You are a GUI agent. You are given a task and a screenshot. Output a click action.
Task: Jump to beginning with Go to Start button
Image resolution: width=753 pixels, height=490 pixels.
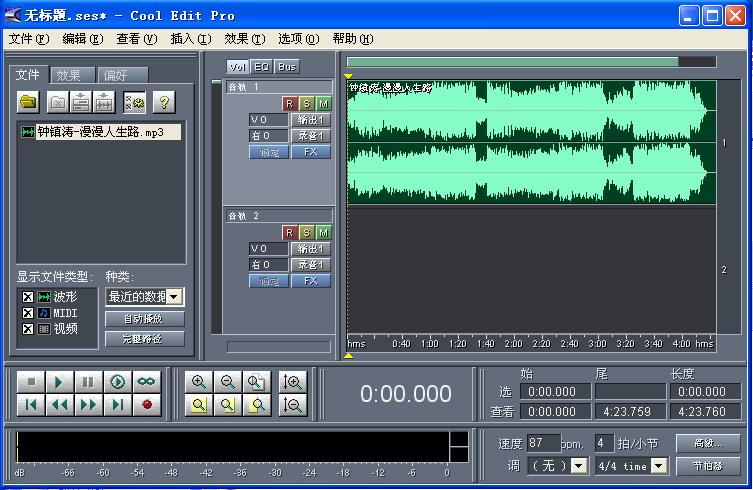pyautogui.click(x=31, y=405)
